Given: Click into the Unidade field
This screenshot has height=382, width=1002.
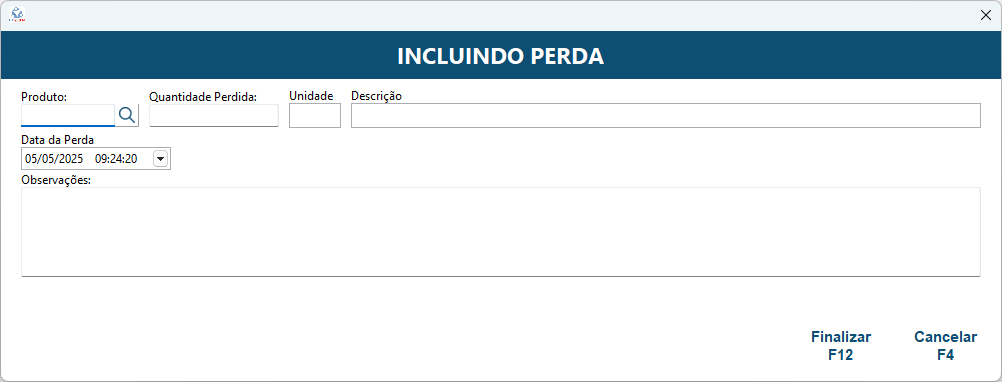Looking at the screenshot, I should click(315, 116).
